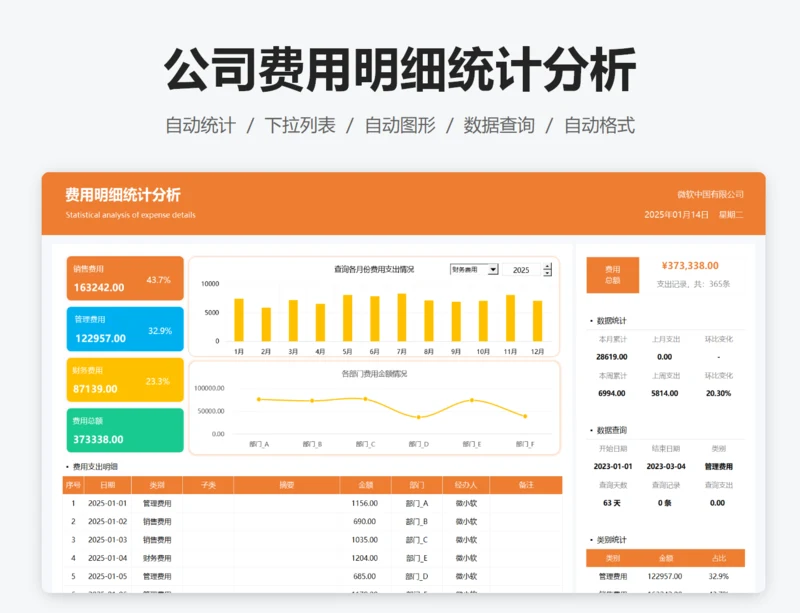The width and height of the screenshot is (800, 613).
Task: Click the orange 费用总额 box in the right panel
Action: pos(612,275)
